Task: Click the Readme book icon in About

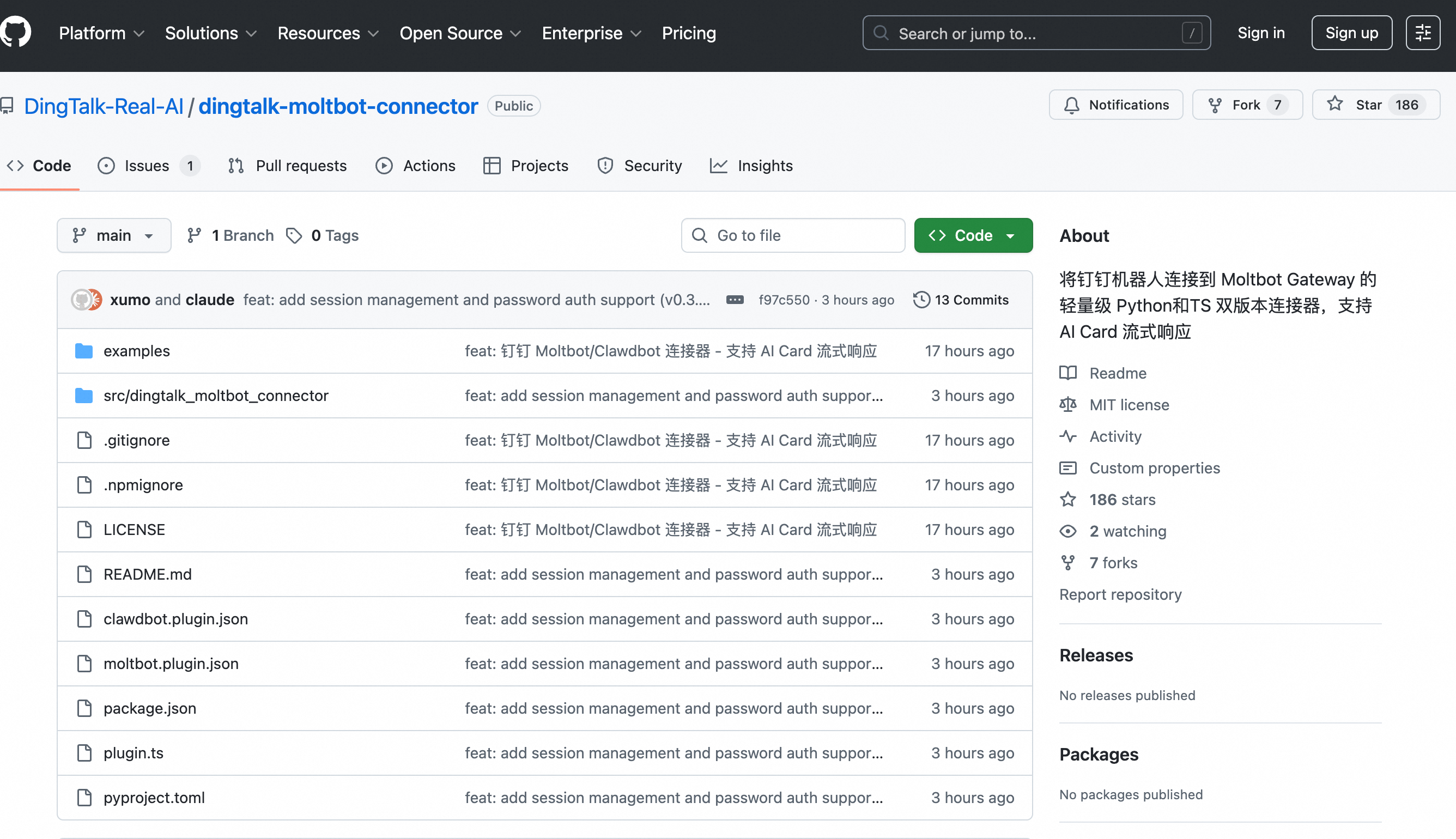Action: tap(1067, 373)
